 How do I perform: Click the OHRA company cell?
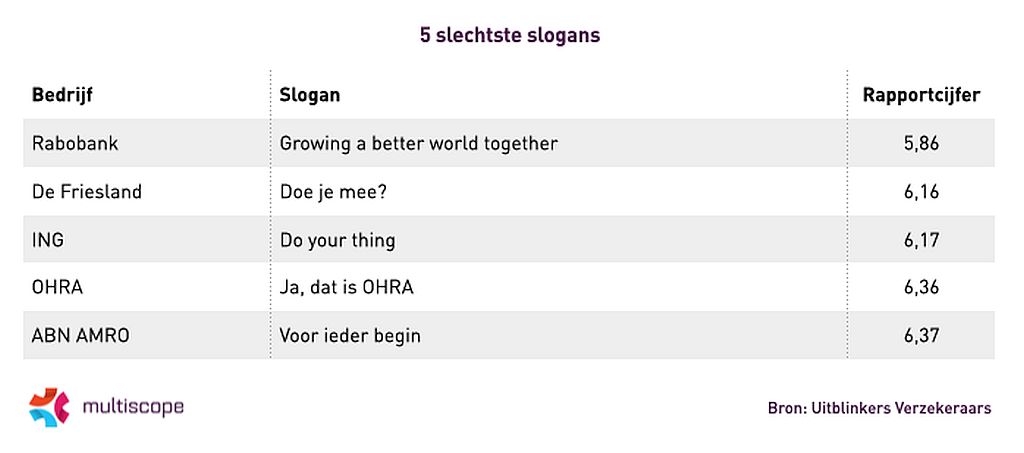click(57, 288)
